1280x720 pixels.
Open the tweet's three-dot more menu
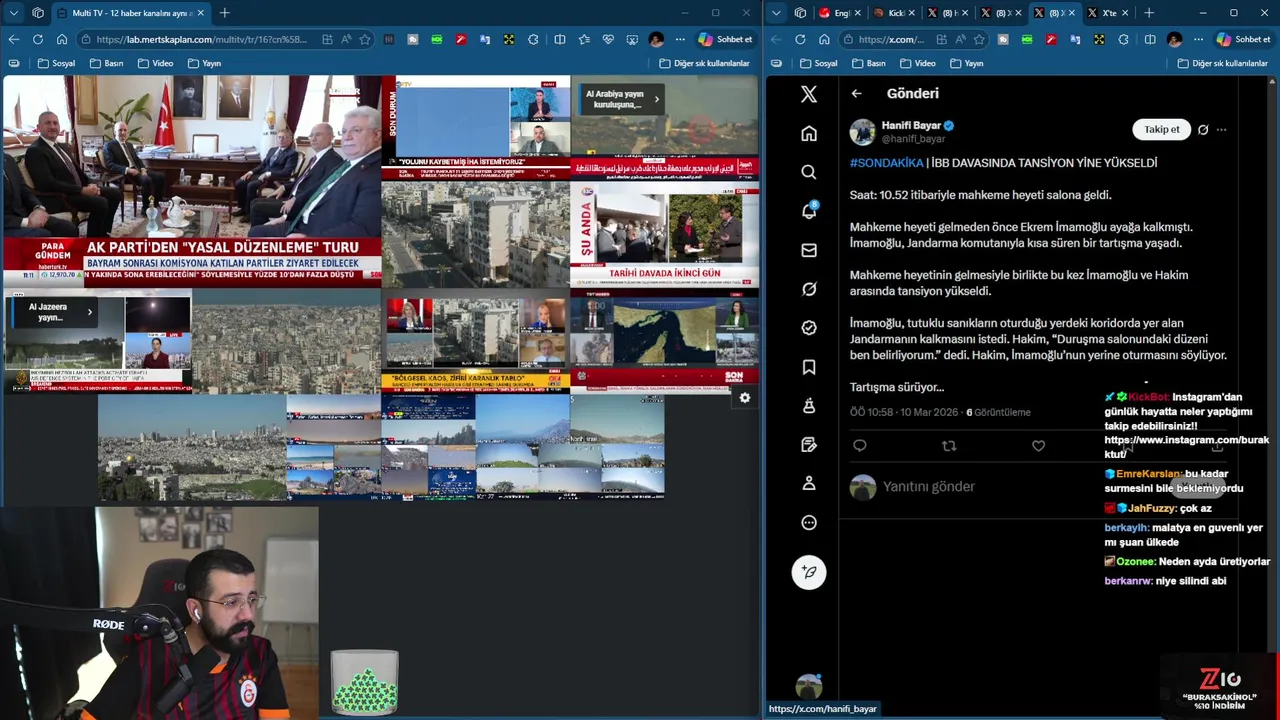(x=1221, y=129)
